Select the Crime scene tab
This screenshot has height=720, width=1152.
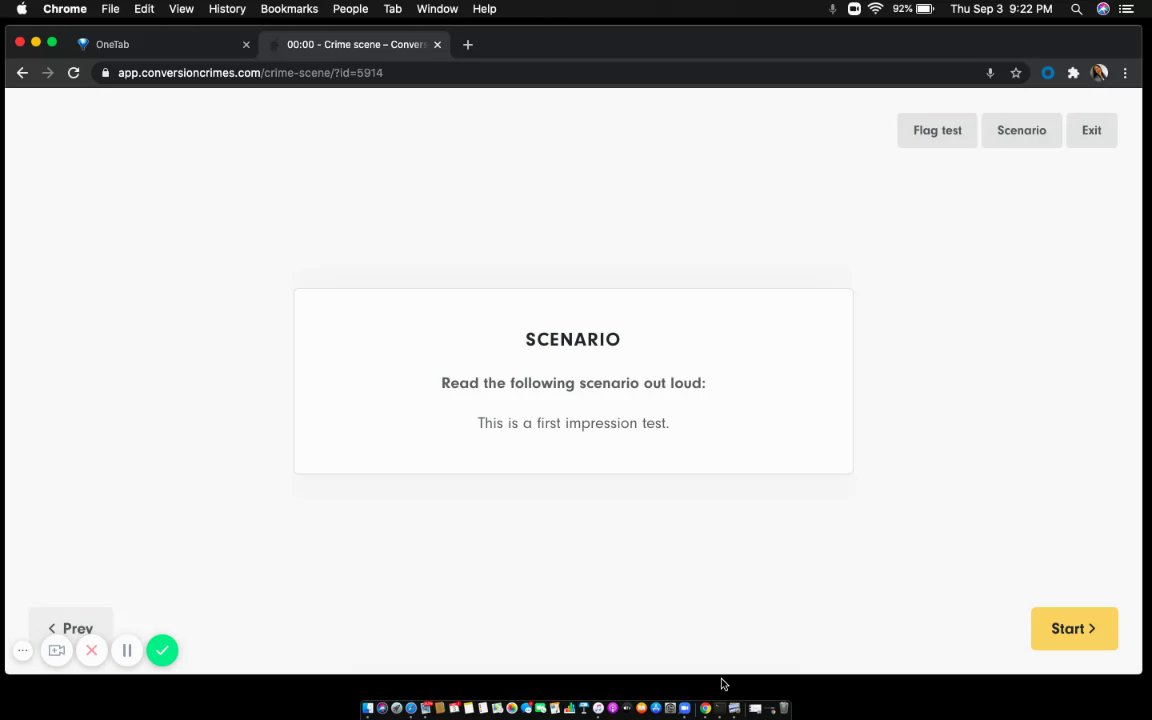[x=355, y=44]
